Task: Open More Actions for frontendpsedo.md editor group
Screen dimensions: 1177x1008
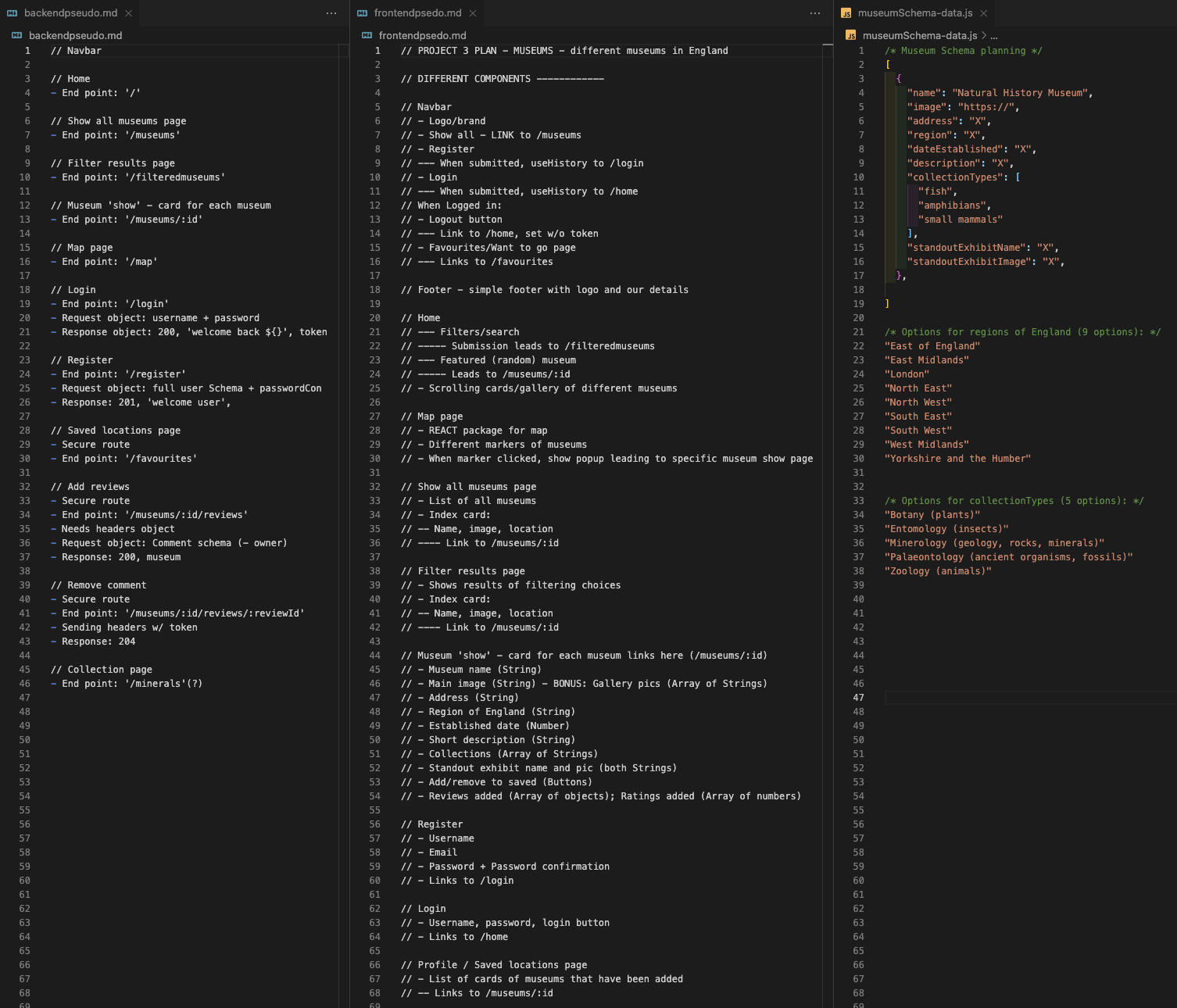Action: pyautogui.click(x=815, y=13)
